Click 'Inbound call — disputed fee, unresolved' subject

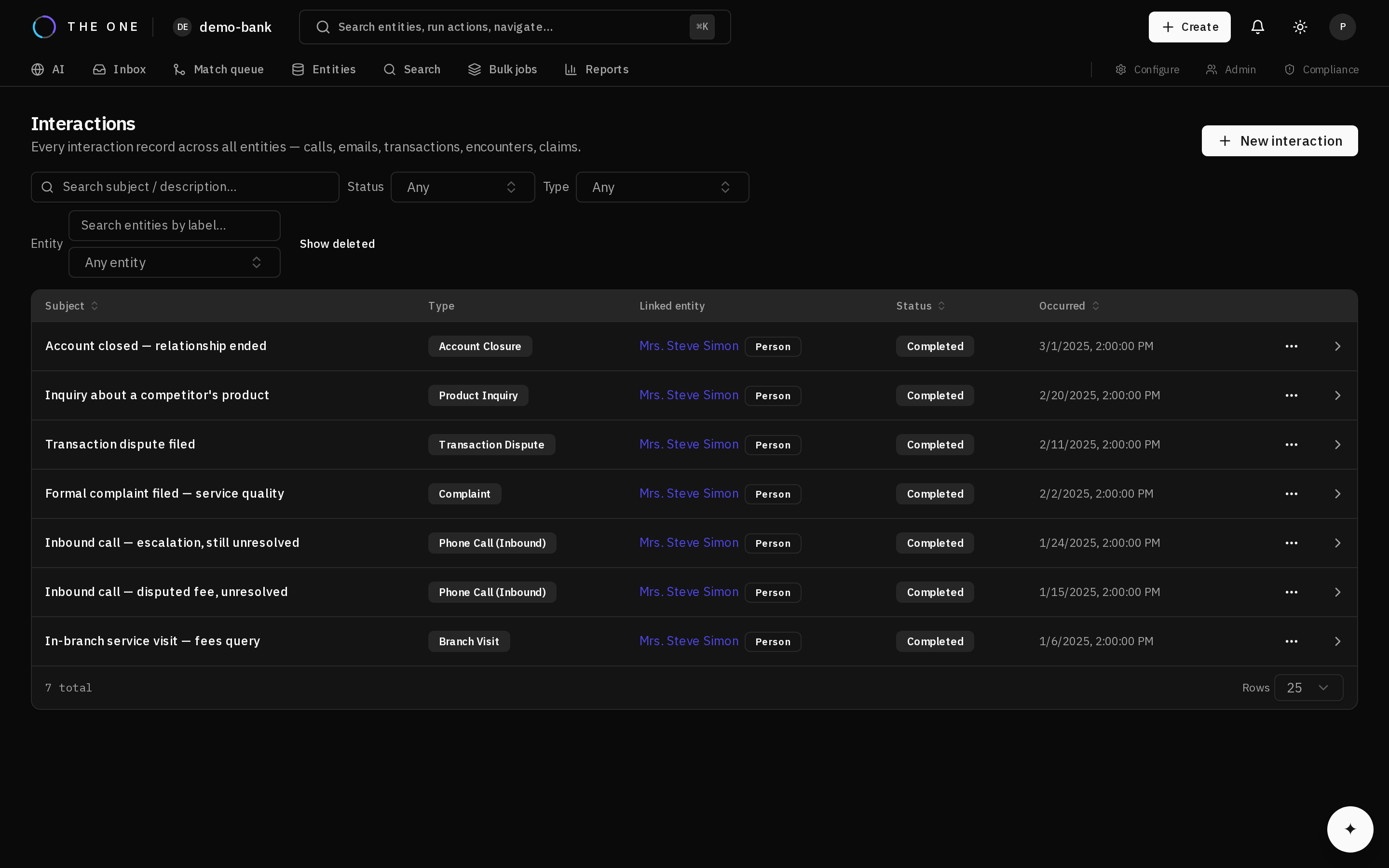pos(166,592)
